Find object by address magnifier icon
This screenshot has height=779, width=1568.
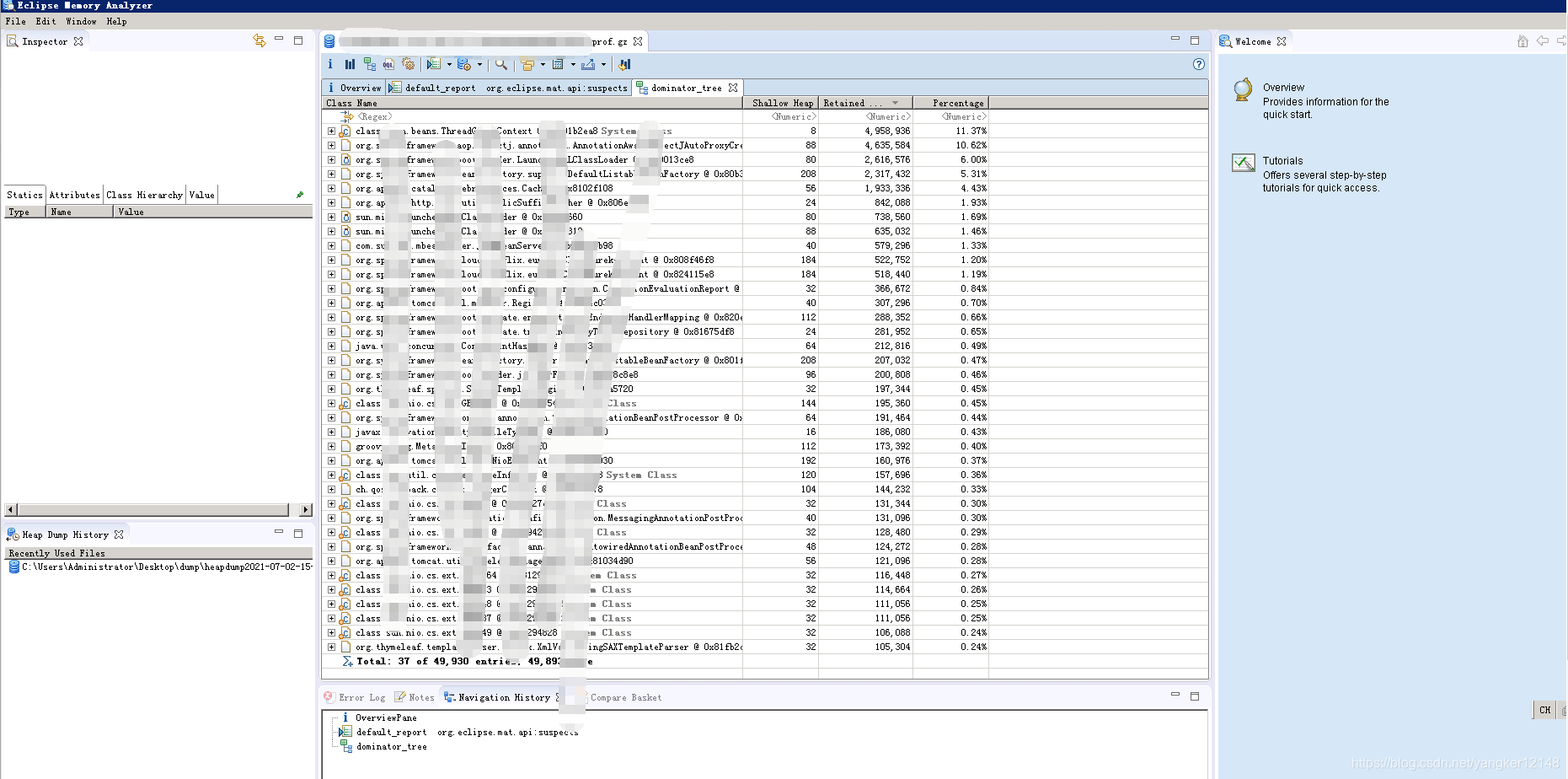(x=501, y=64)
